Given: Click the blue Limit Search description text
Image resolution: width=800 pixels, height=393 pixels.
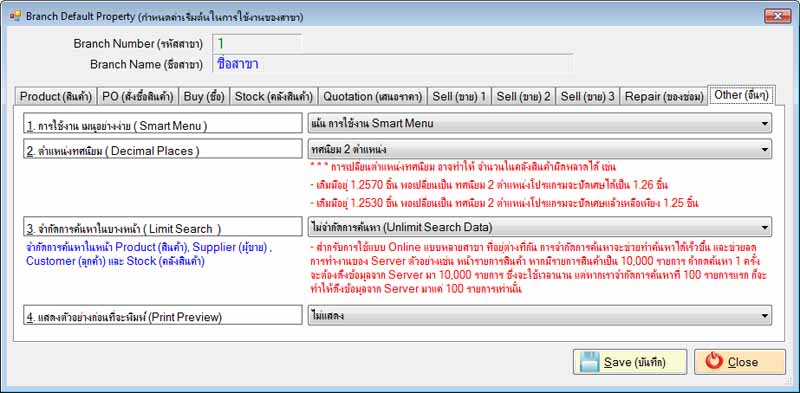Looking at the screenshot, I should pos(149,254).
